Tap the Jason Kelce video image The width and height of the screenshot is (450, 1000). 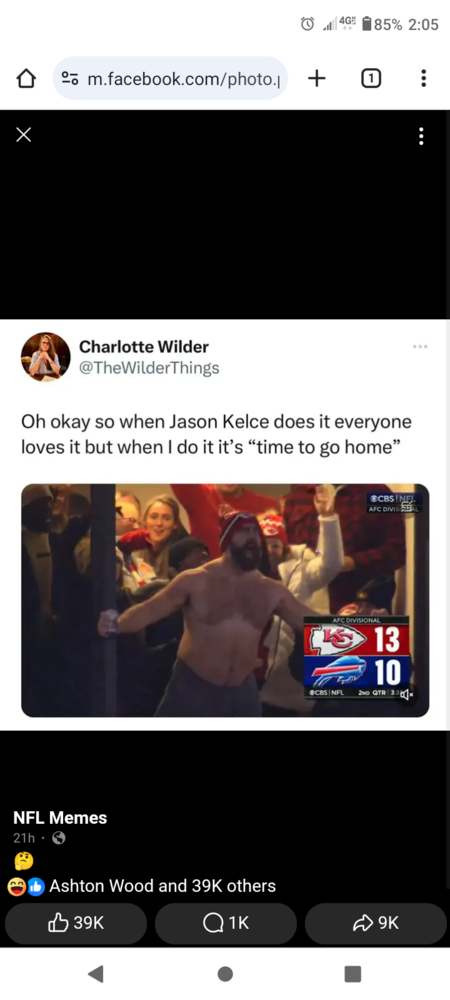(225, 600)
